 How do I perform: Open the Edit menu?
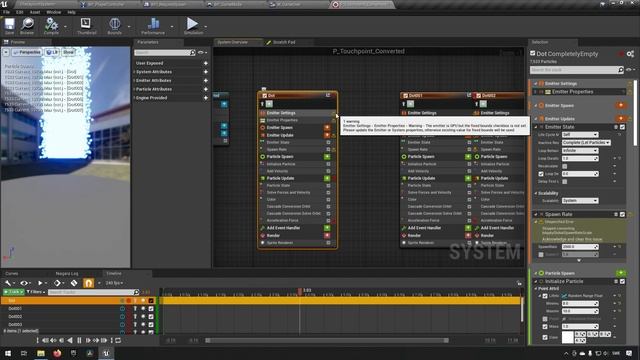tap(19, 12)
